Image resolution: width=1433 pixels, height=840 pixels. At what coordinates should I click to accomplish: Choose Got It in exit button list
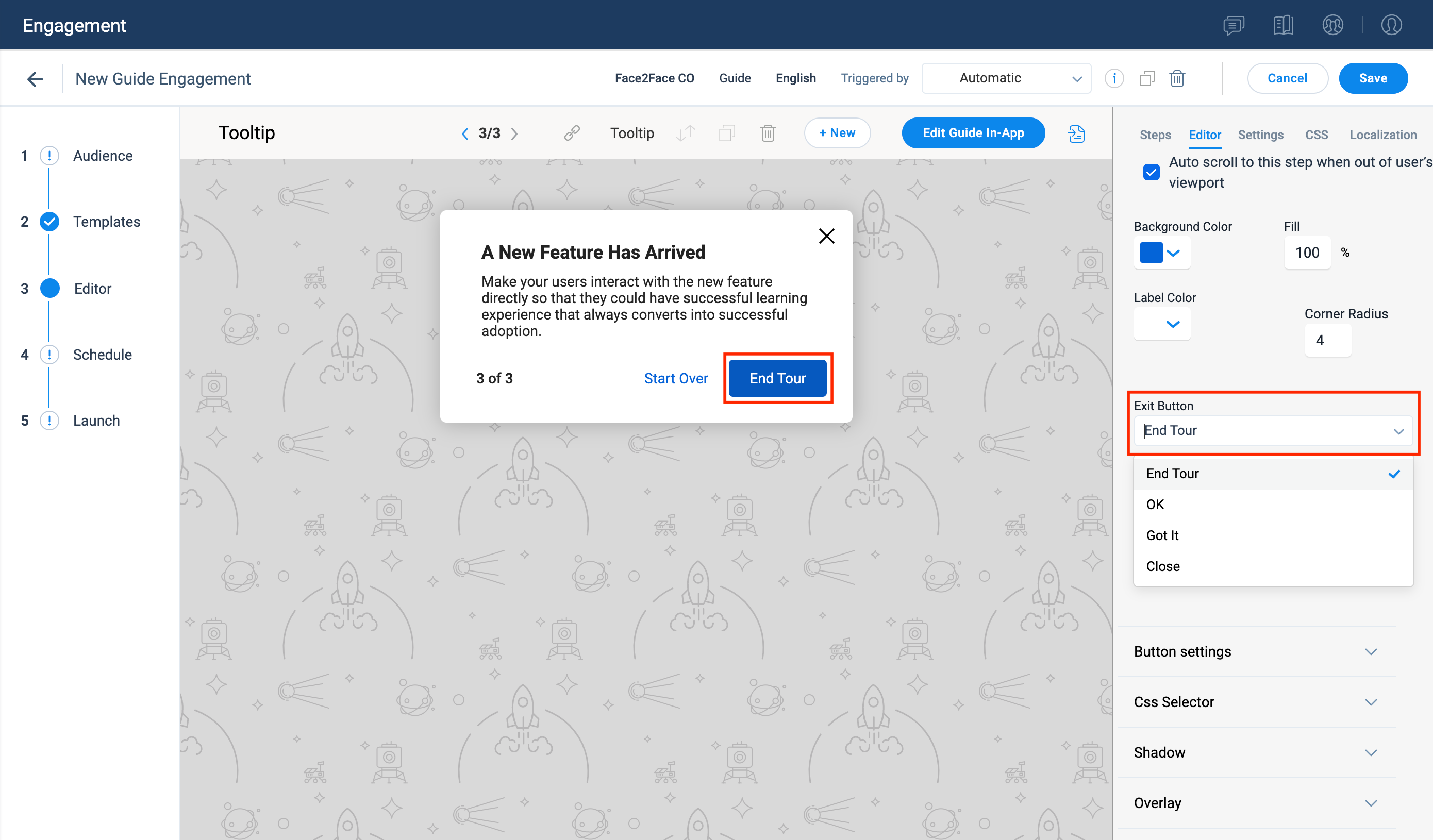pyautogui.click(x=1273, y=535)
